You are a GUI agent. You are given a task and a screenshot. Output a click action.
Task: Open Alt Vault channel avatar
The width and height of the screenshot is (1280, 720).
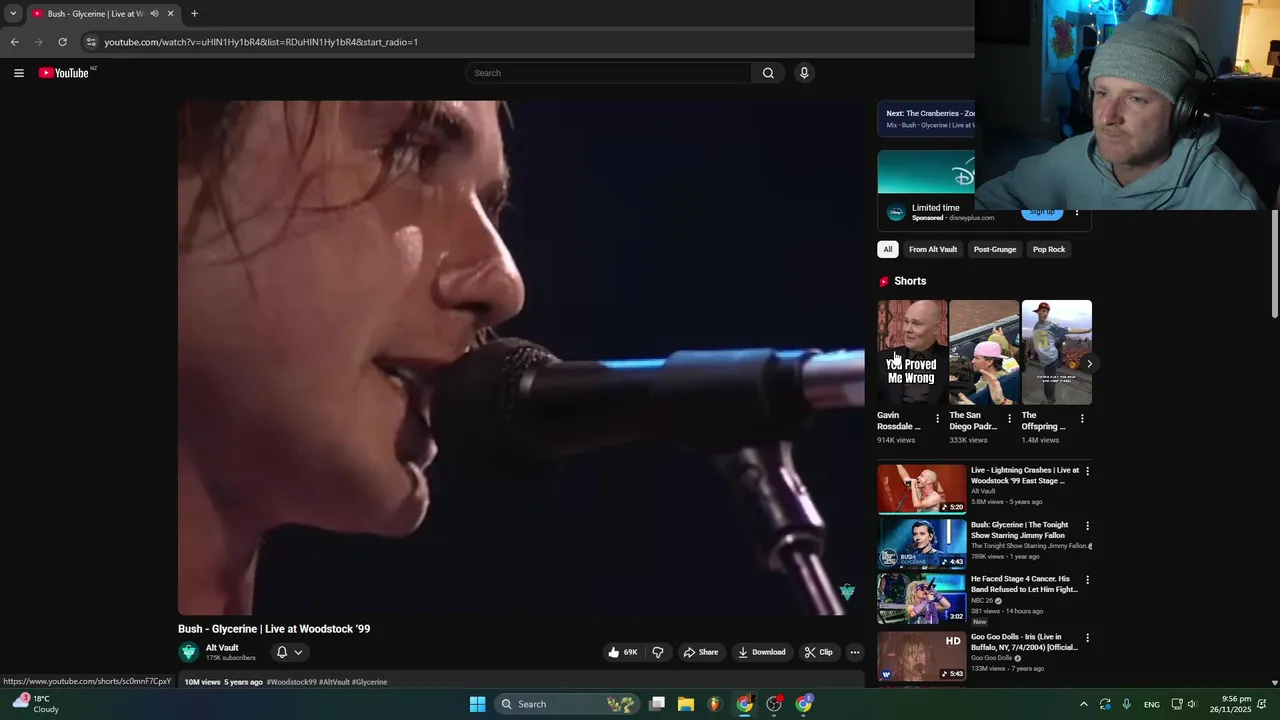[x=188, y=652]
